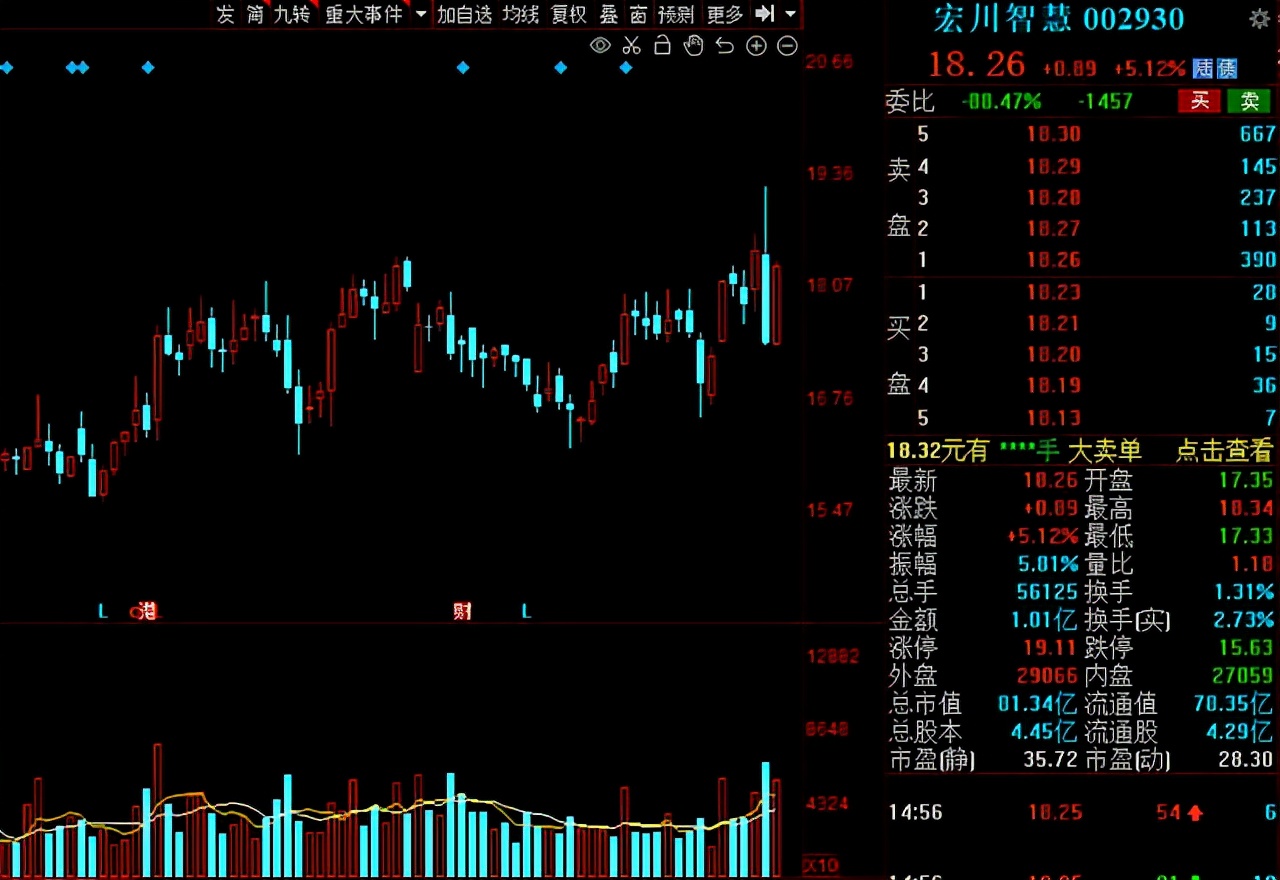Click the jump-to-latest arrow icon
The width and height of the screenshot is (1280, 880).
(767, 14)
